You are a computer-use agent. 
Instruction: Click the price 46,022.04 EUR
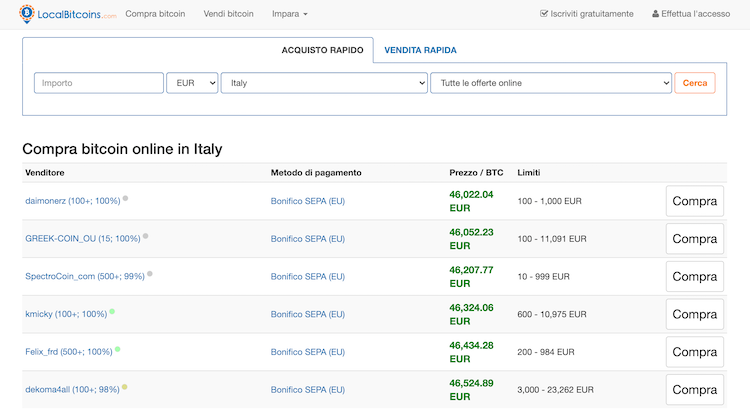click(471, 201)
